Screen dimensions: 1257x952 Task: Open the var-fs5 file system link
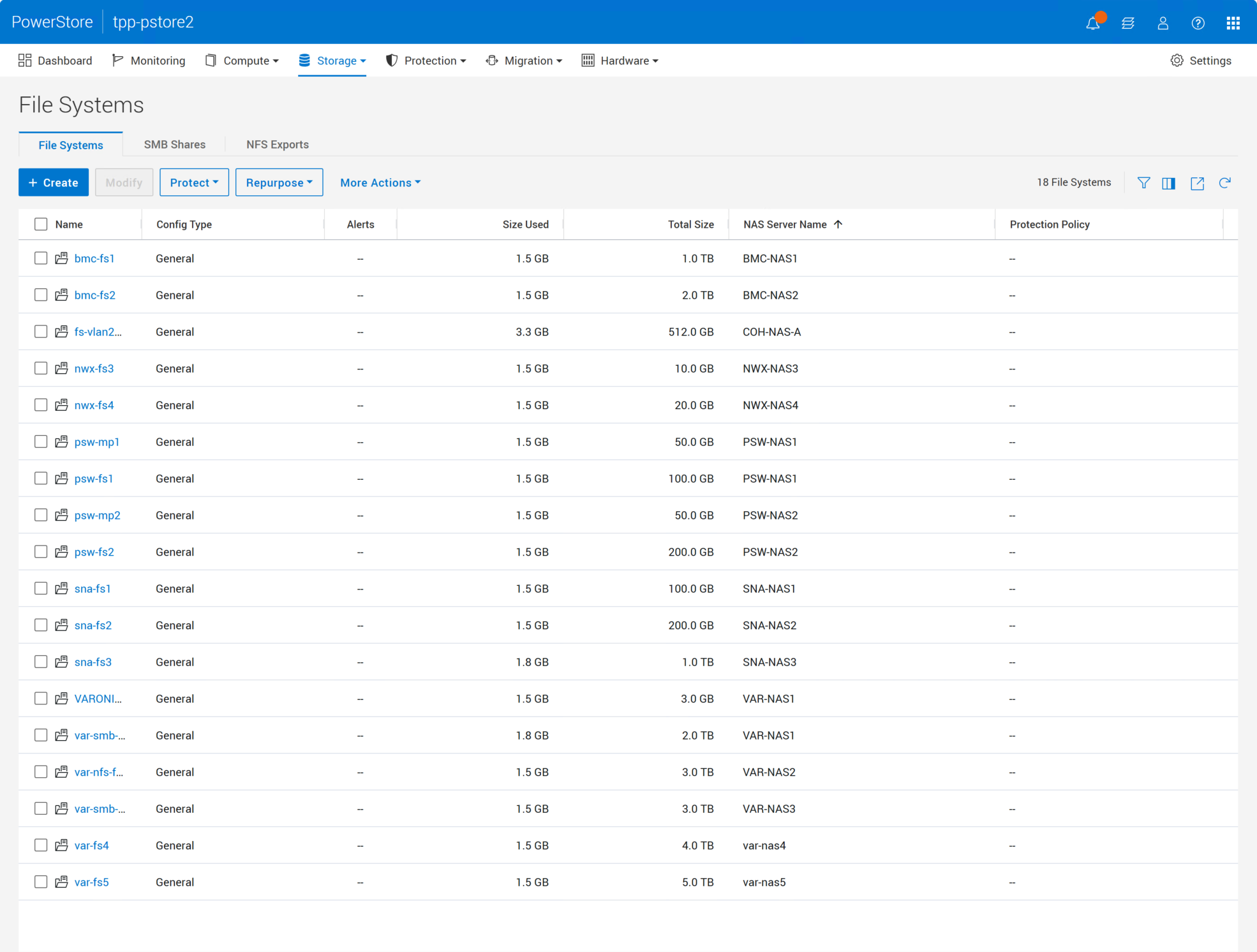(x=91, y=882)
